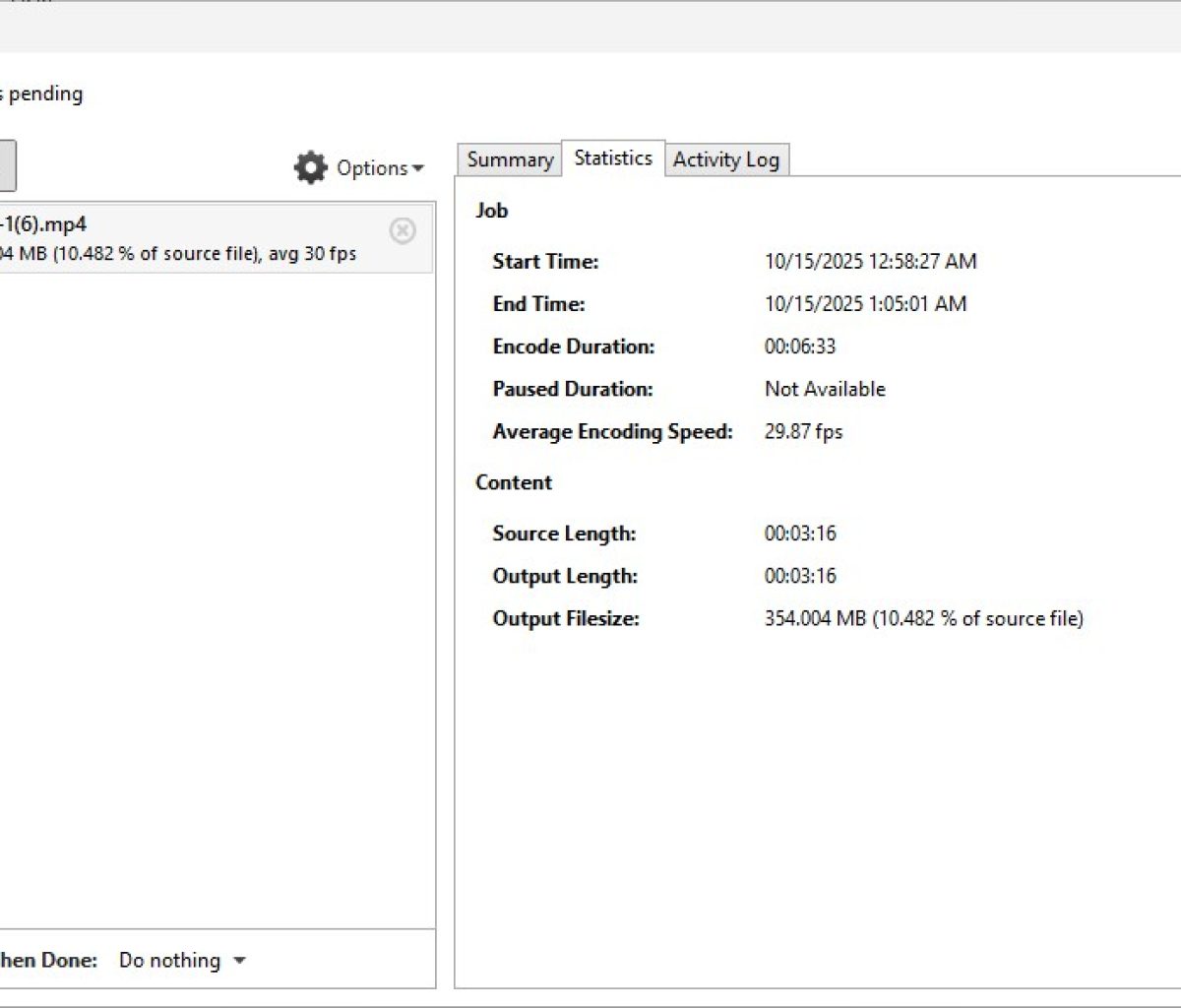The image size is (1181, 1008).
Task: Click the Content section heading
Action: coord(514,482)
